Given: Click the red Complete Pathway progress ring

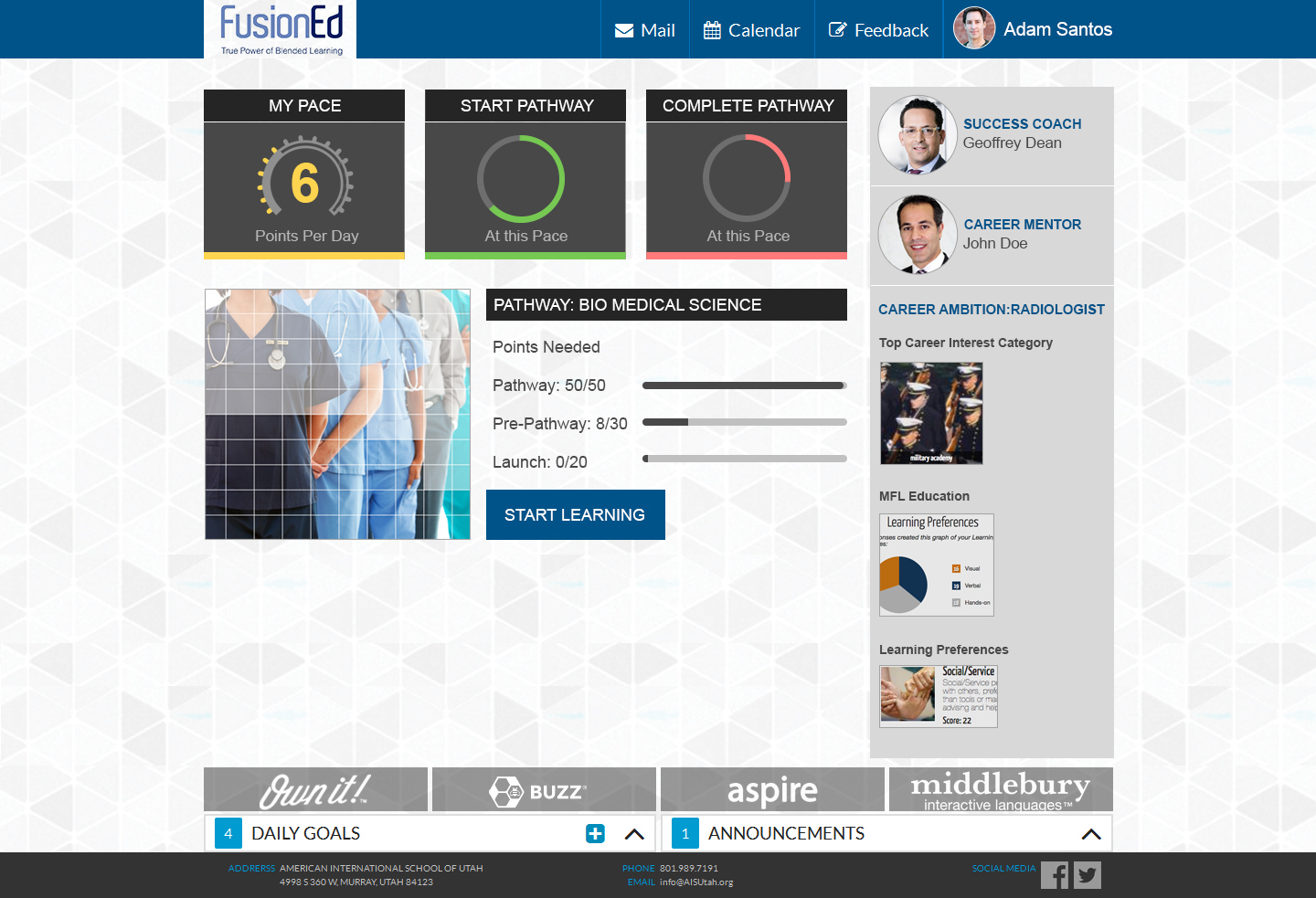Looking at the screenshot, I should pos(747,178).
